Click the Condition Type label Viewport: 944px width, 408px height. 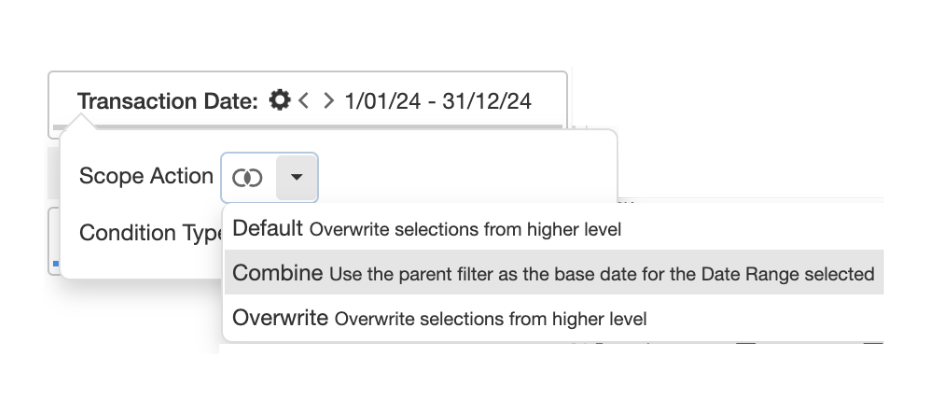coord(151,233)
